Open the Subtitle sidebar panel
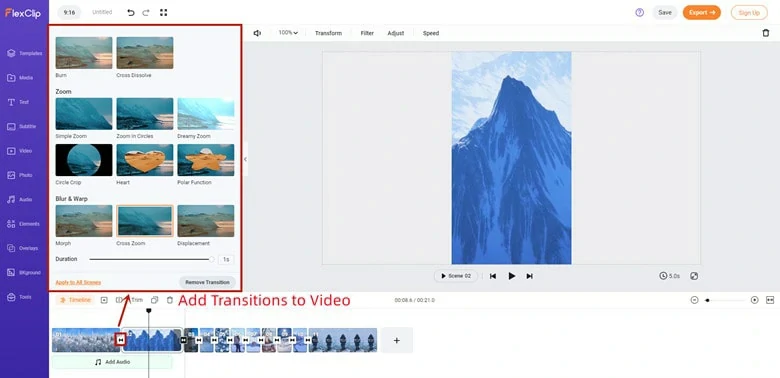Screen dimensions: 780x378 pyautogui.click(x=24, y=126)
